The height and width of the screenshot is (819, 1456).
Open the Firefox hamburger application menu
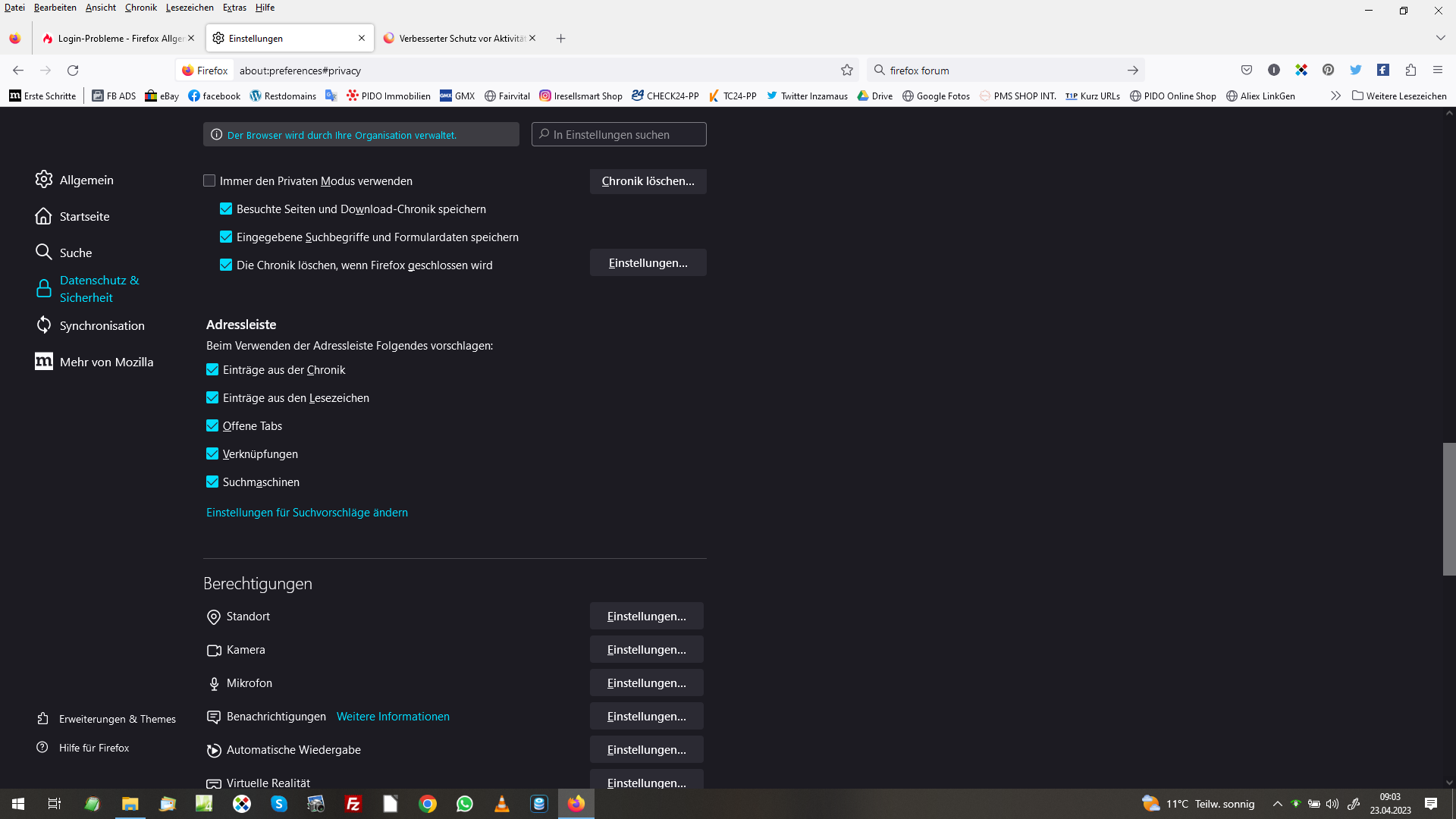[x=1438, y=71]
